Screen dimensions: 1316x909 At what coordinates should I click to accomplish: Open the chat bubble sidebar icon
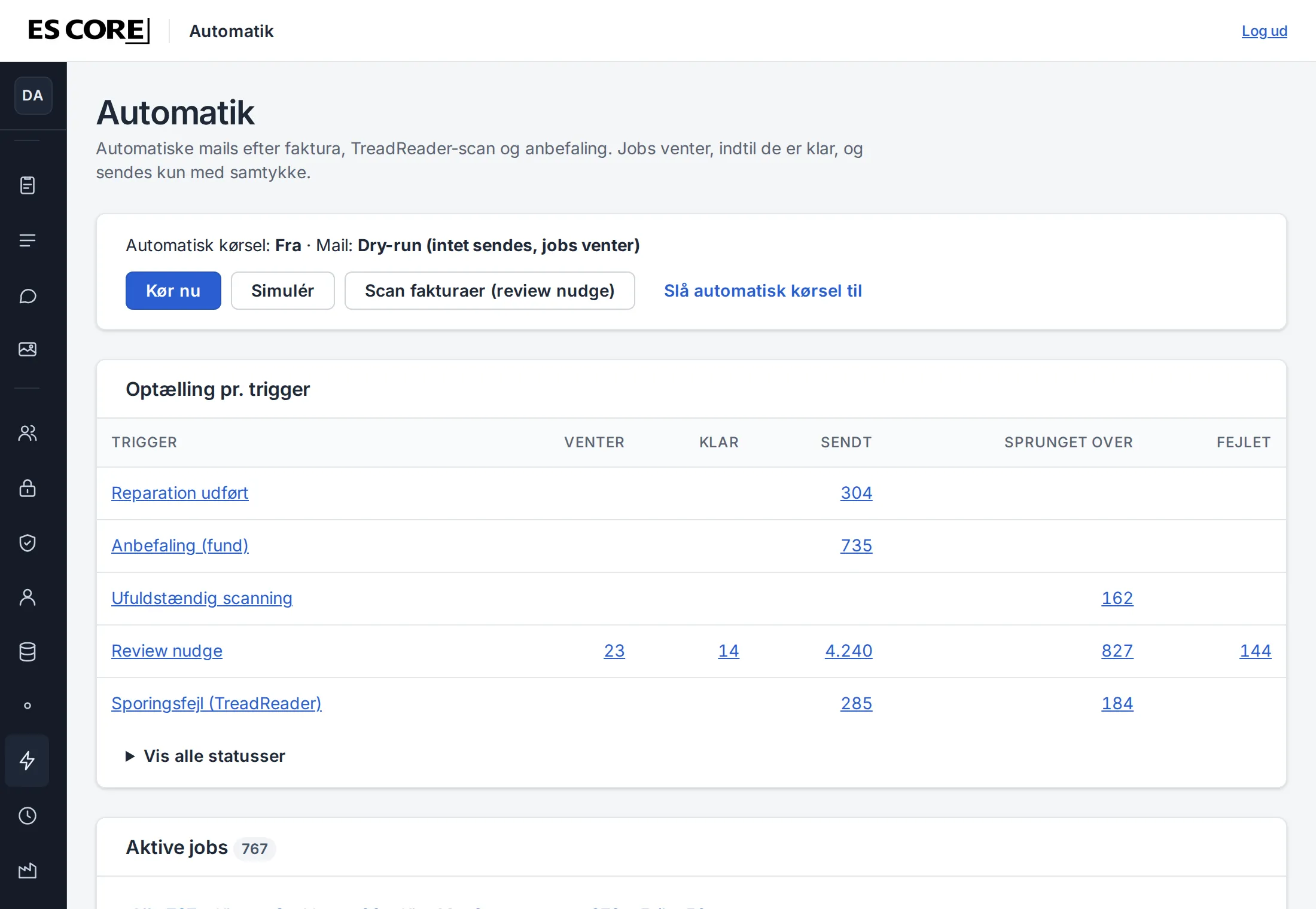(28, 295)
